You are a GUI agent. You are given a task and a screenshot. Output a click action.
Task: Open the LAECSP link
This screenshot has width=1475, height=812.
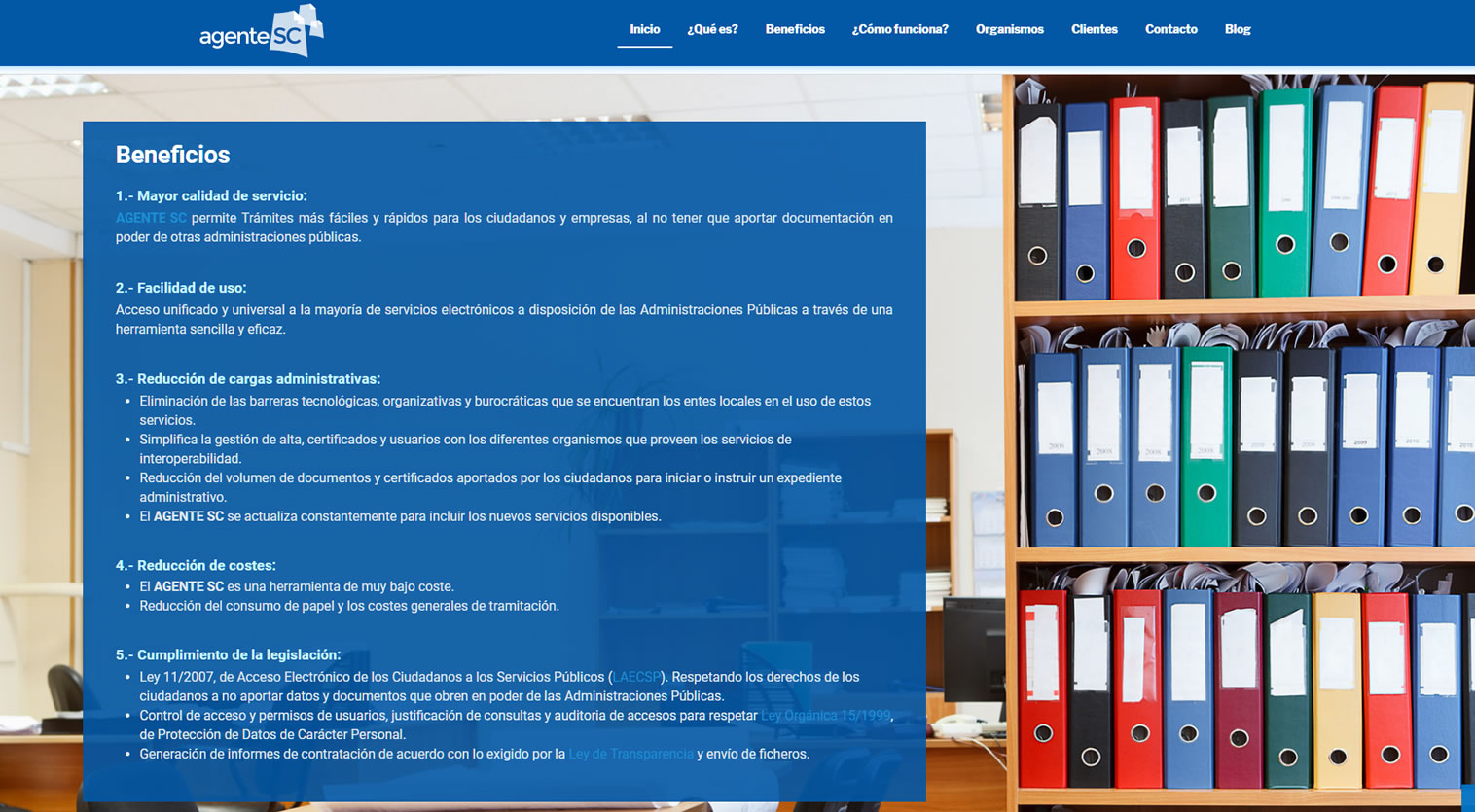point(637,677)
